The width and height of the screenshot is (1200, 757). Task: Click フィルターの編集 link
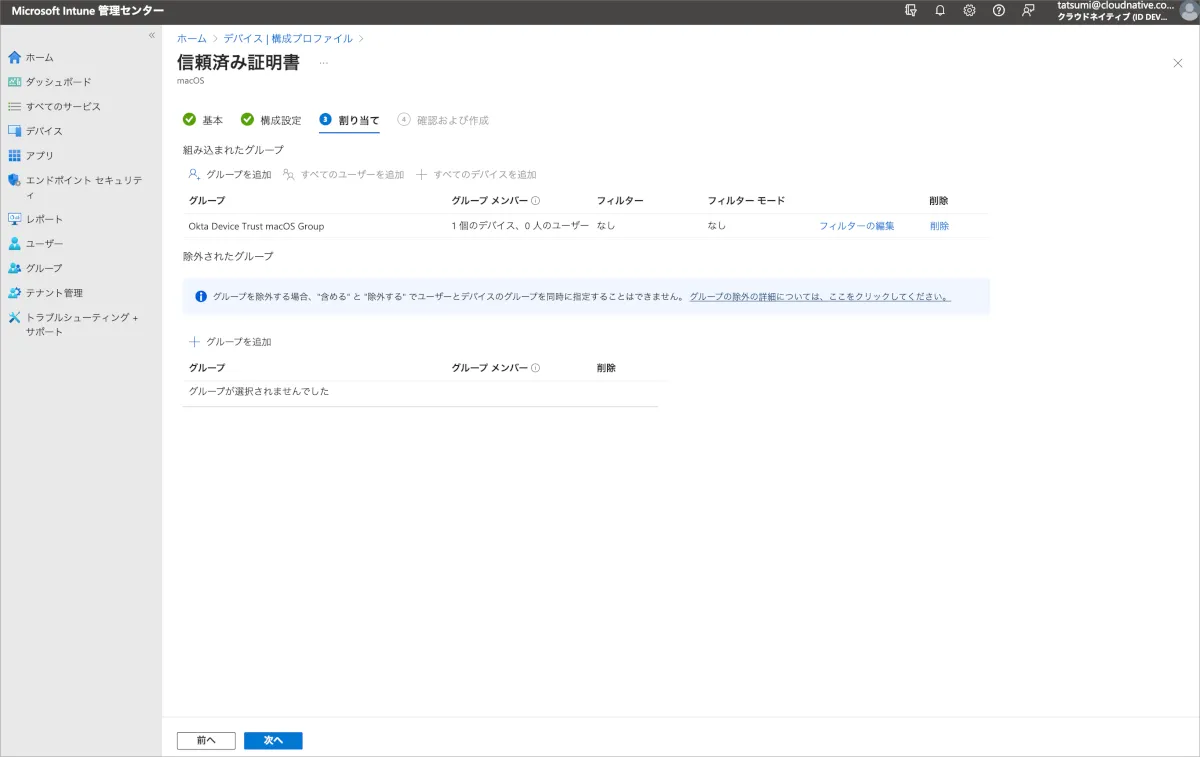[856, 226]
